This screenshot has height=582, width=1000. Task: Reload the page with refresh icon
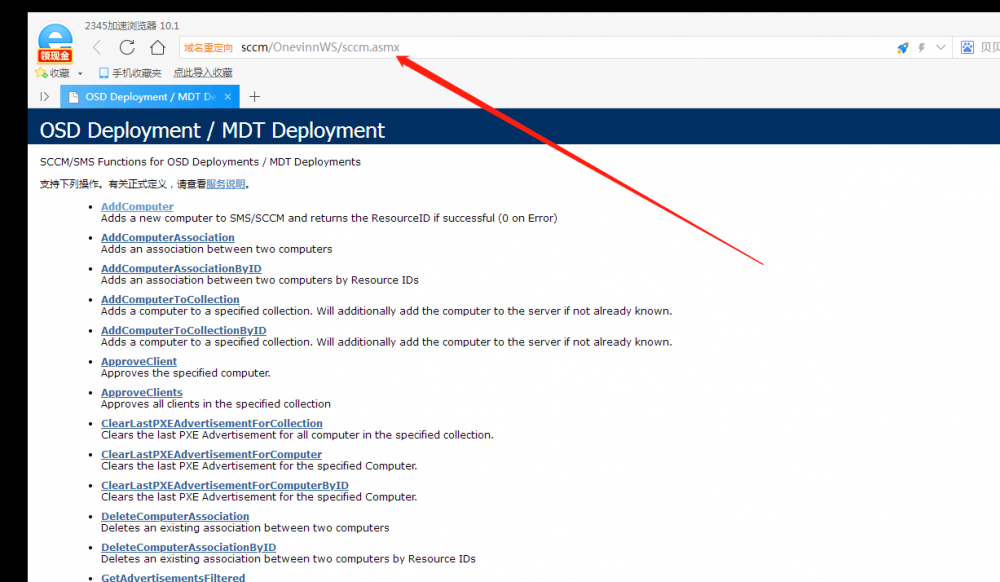click(x=127, y=47)
